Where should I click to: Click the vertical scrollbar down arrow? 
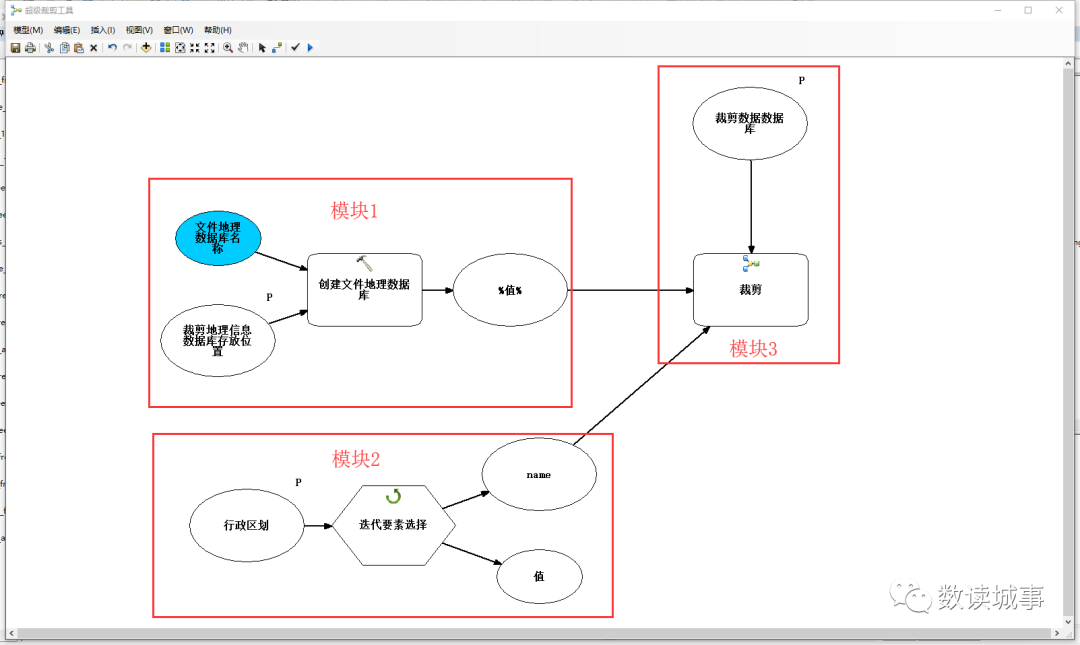click(x=1068, y=622)
